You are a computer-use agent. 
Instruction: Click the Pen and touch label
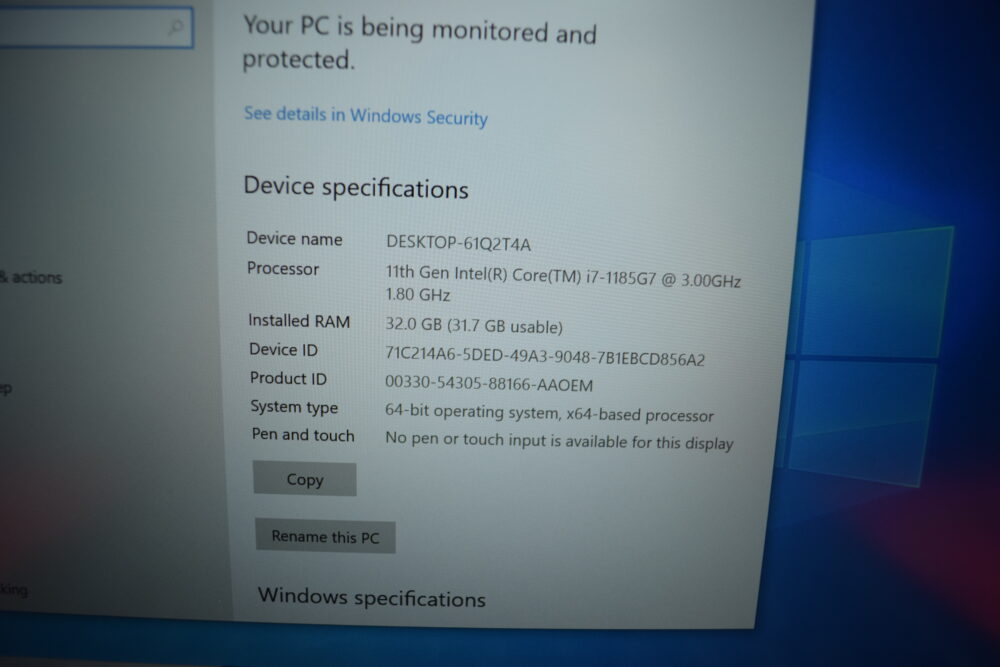coord(302,435)
